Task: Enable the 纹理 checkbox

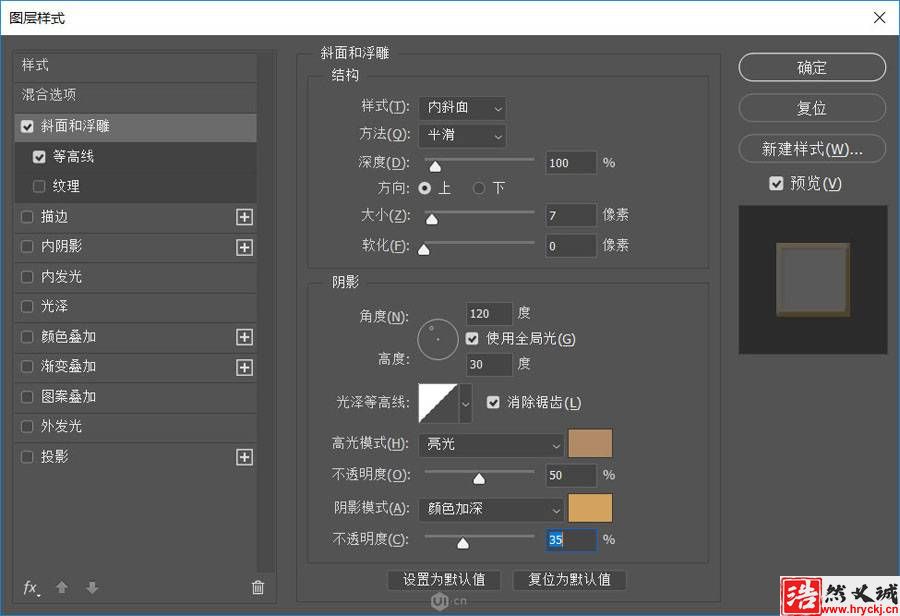Action: (39, 187)
